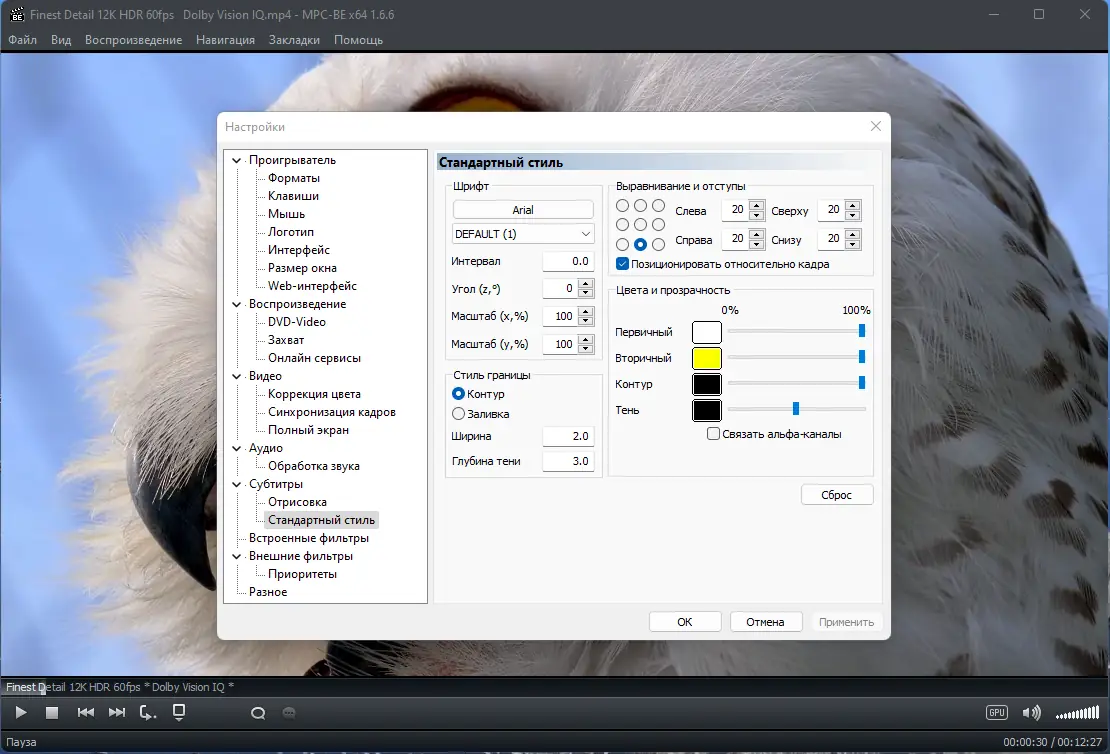The image size is (1110, 754).
Task: Skip to previous file icon
Action: [x=86, y=713]
